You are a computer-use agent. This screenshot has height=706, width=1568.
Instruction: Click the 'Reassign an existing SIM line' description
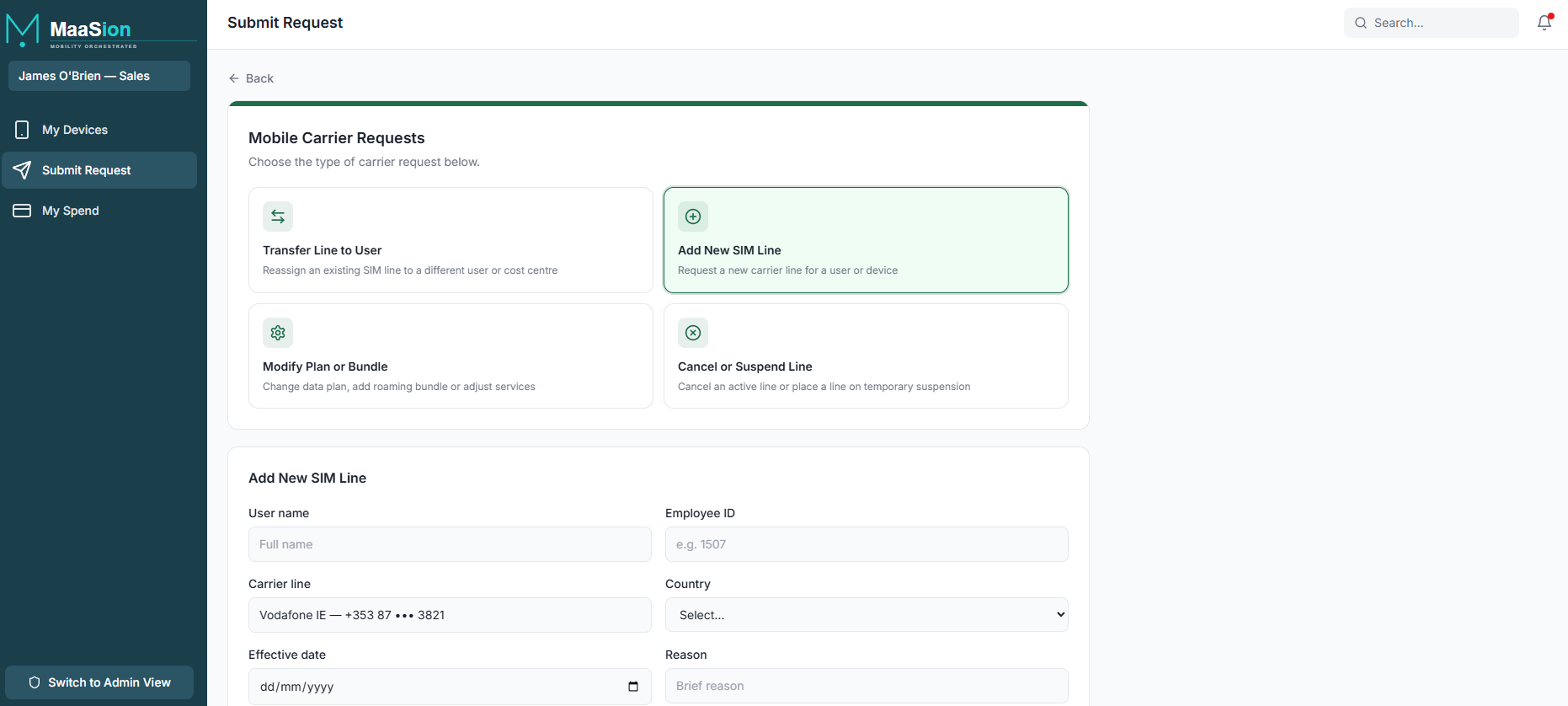coord(410,270)
